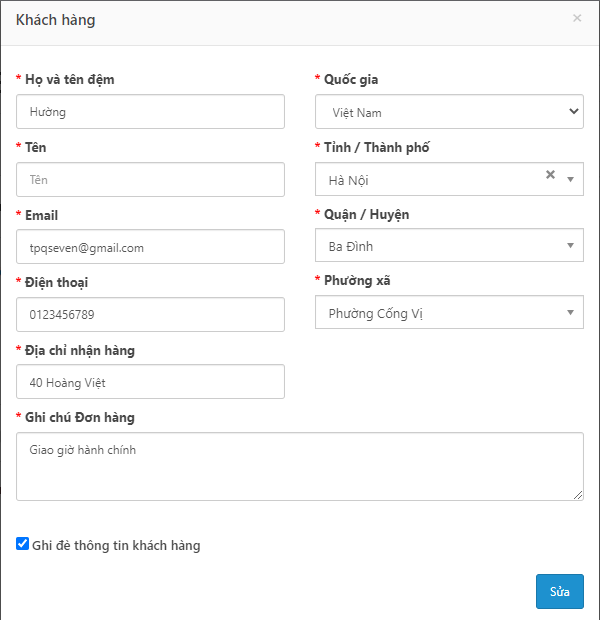Click the Hà Nội selected value text
The image size is (600, 620).
coord(348,181)
